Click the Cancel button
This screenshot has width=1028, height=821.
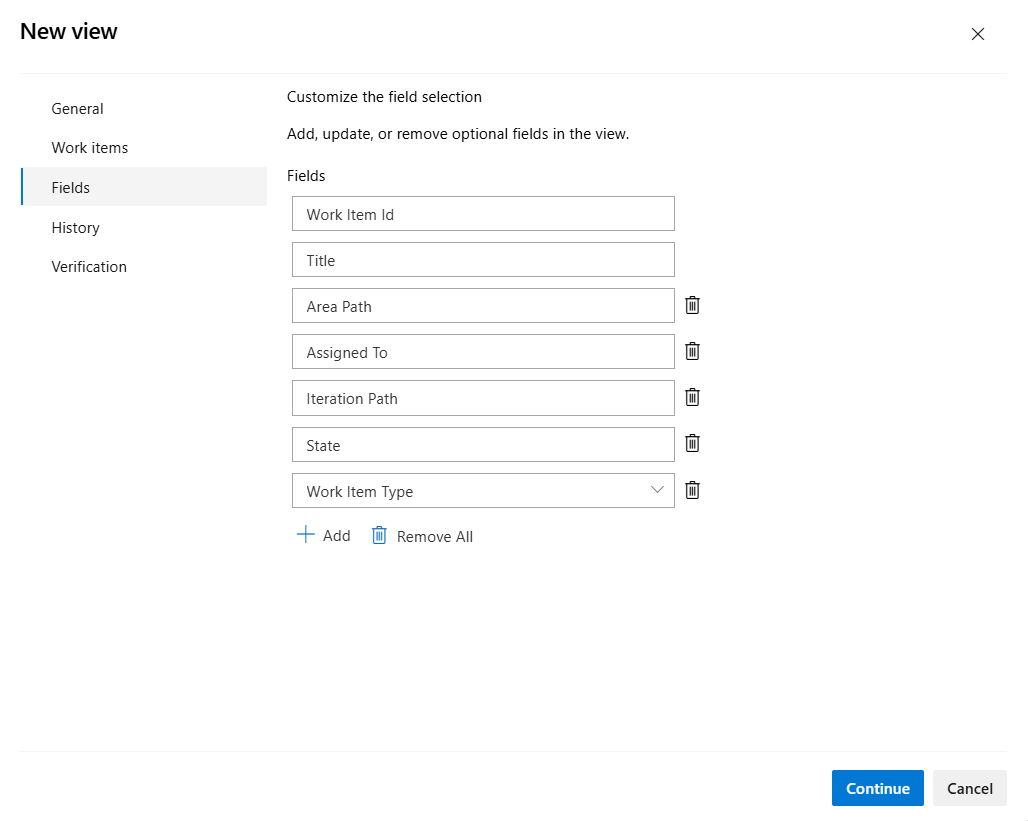(x=969, y=788)
